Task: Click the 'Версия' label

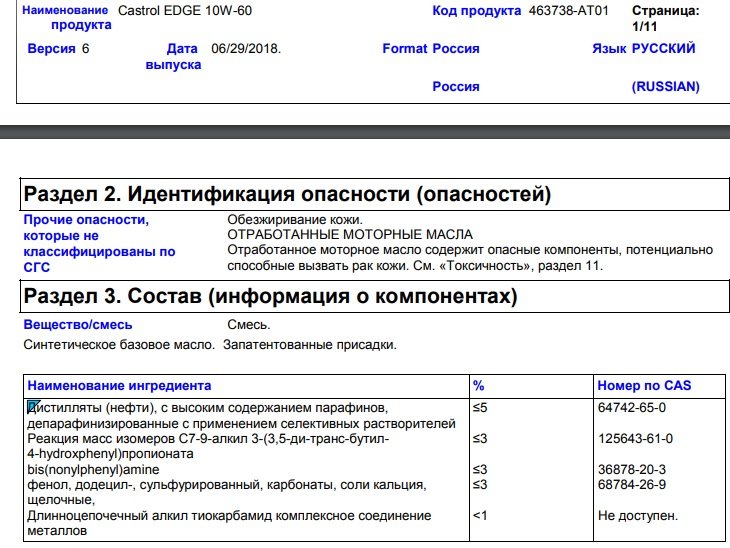Action: (51, 48)
